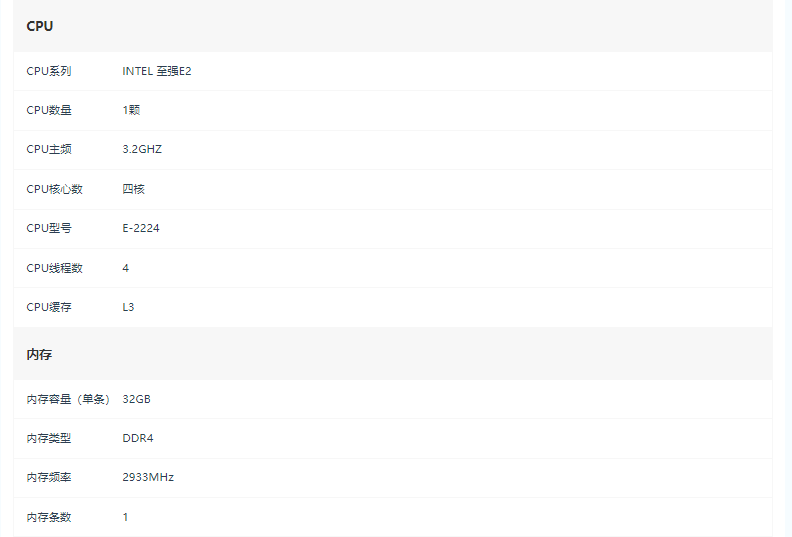This screenshot has height=537, width=792.
Task: Click the 2933MHz memory frequency value
Action: click(x=148, y=478)
